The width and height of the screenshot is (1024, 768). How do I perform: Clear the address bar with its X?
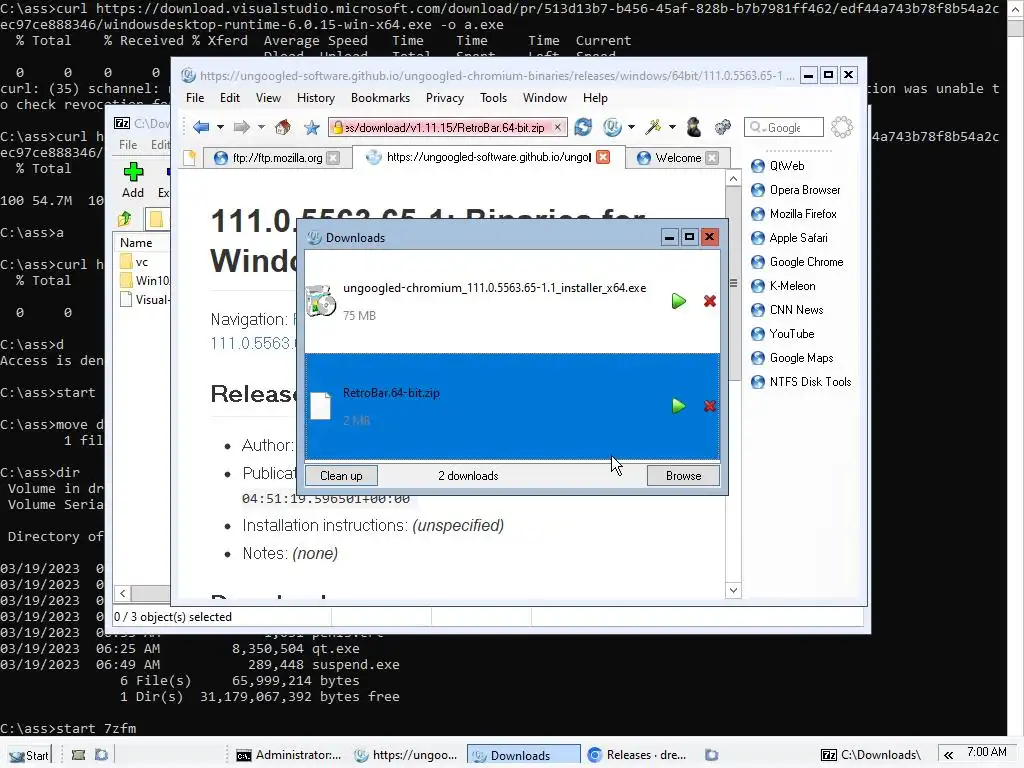558,127
